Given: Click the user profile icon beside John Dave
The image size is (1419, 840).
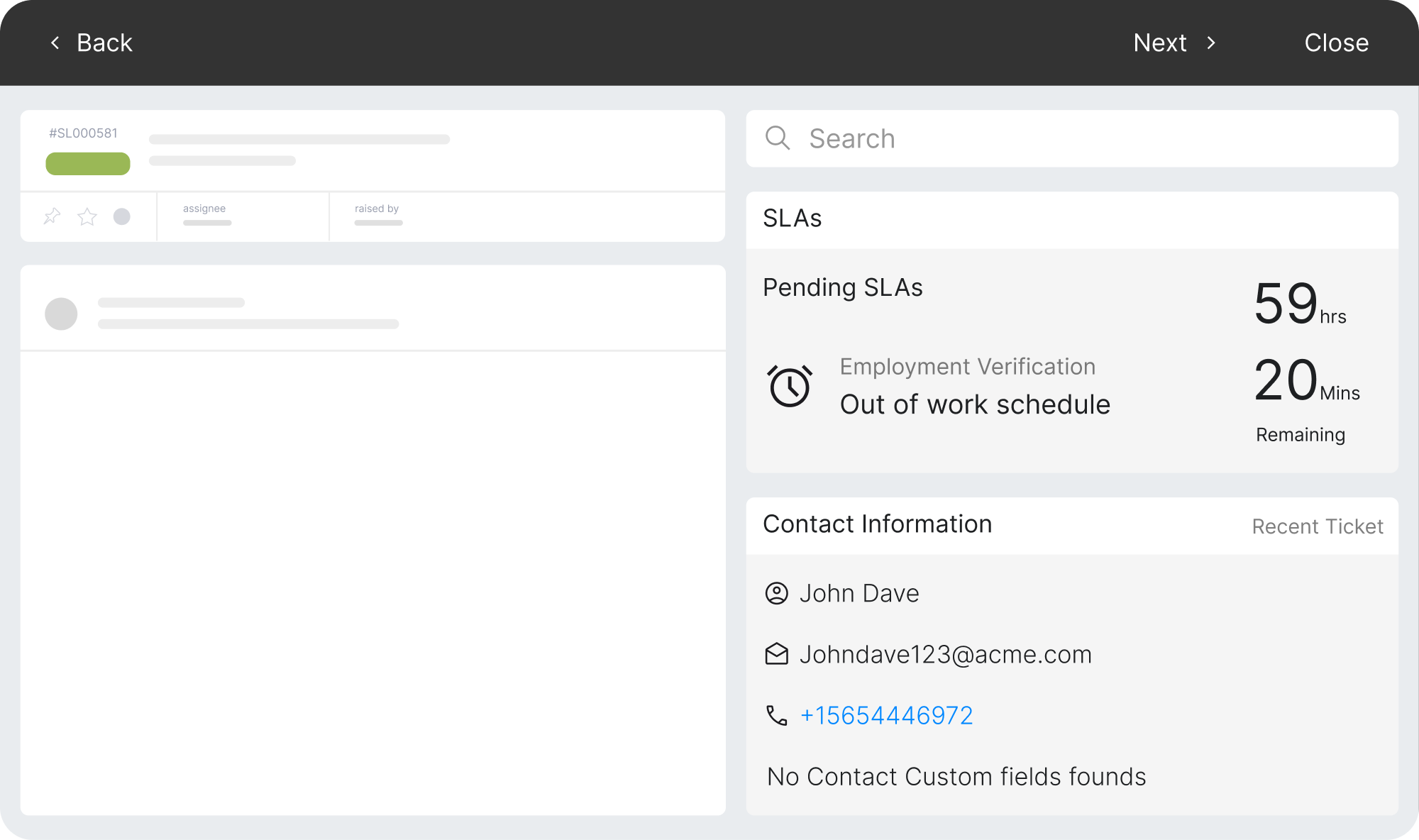Looking at the screenshot, I should pos(778,593).
